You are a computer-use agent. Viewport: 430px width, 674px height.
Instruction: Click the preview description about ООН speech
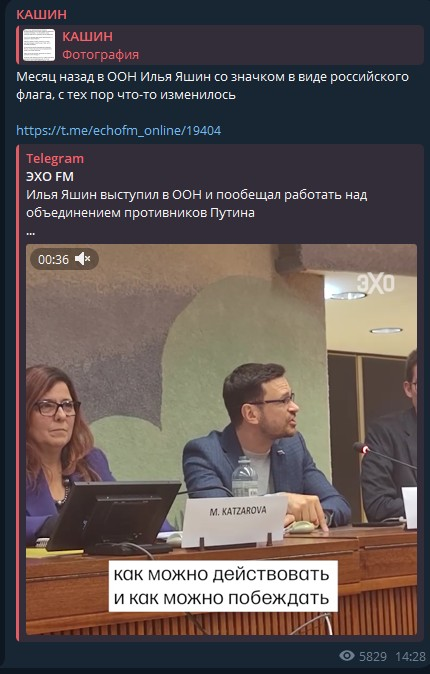[x=197, y=204]
